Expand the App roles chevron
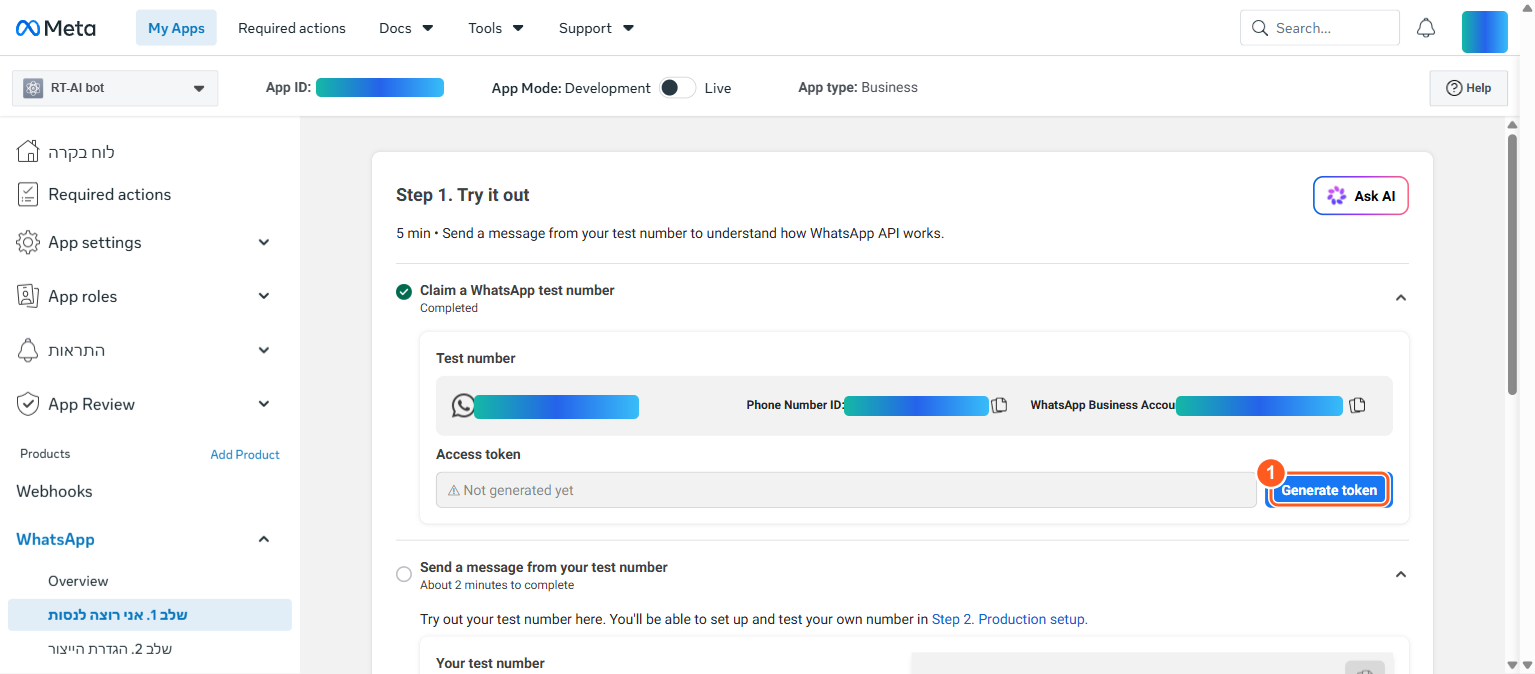The width and height of the screenshot is (1535, 674). 264,296
